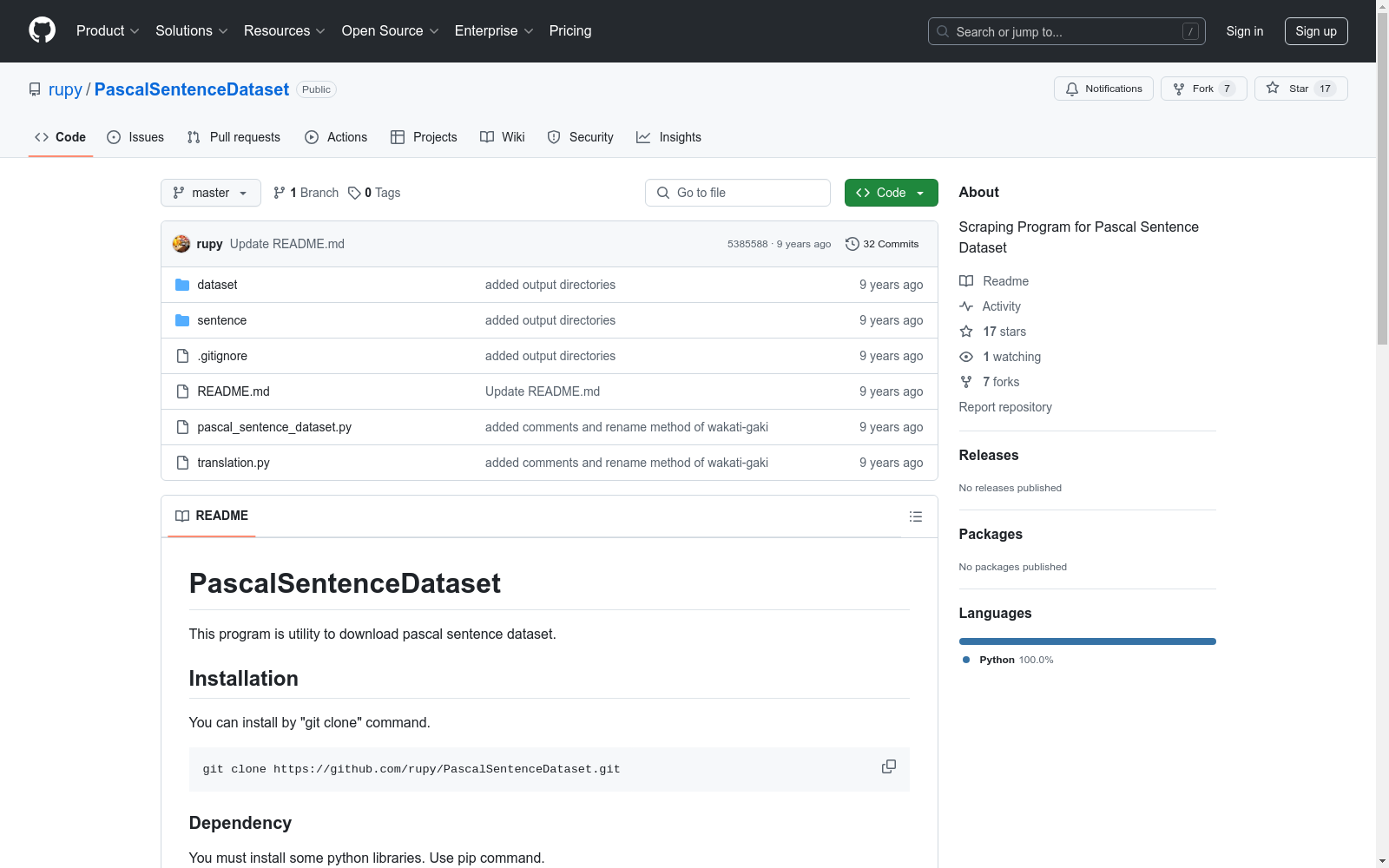Star the repository
Image resolution: width=1389 pixels, height=868 pixels.
point(1300,89)
